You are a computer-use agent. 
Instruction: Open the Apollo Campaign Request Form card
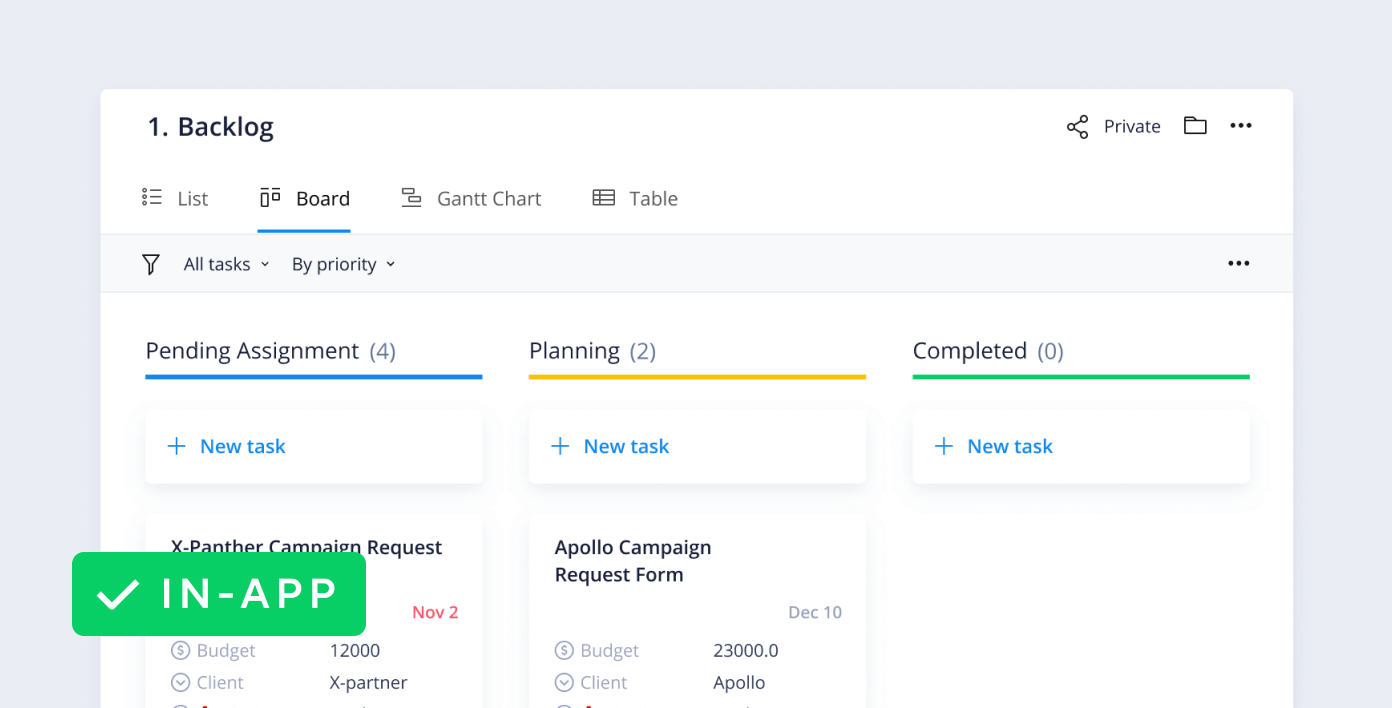pos(633,561)
